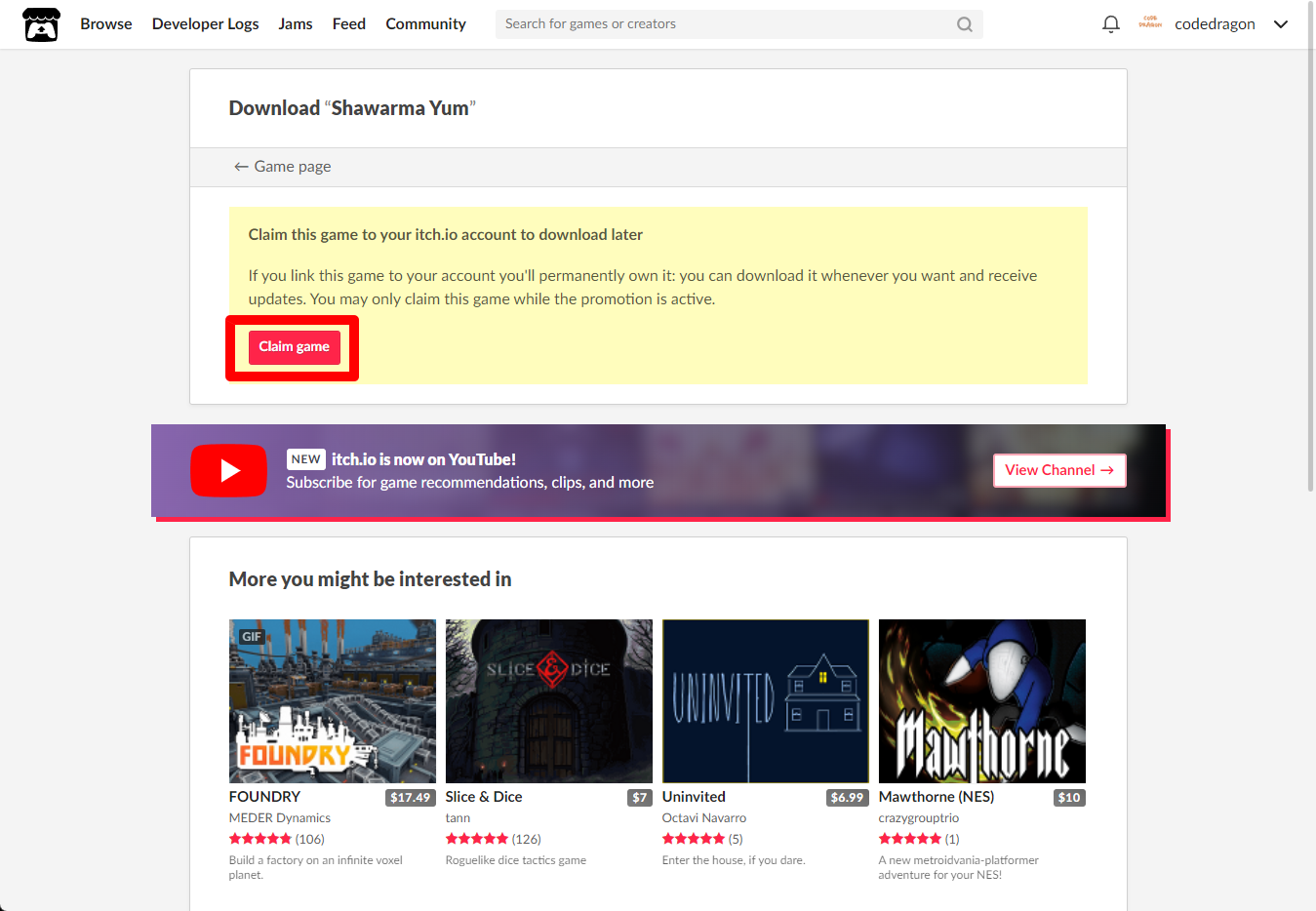Click the NEW badge in banner

(305, 459)
